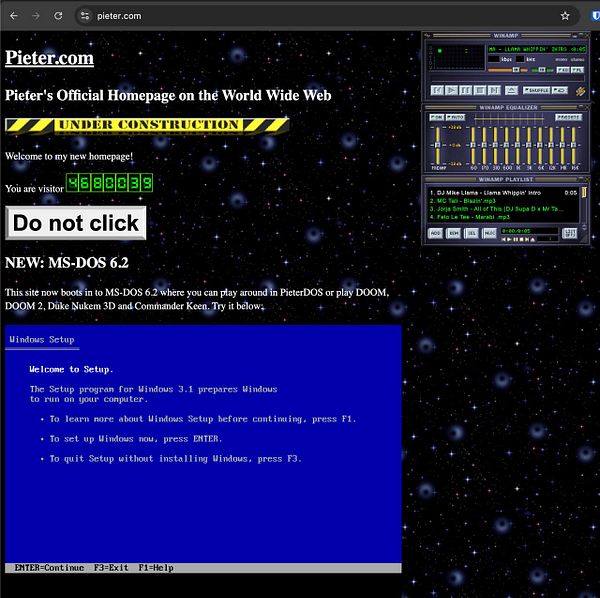Click the scrolling song title display

click(x=537, y=49)
